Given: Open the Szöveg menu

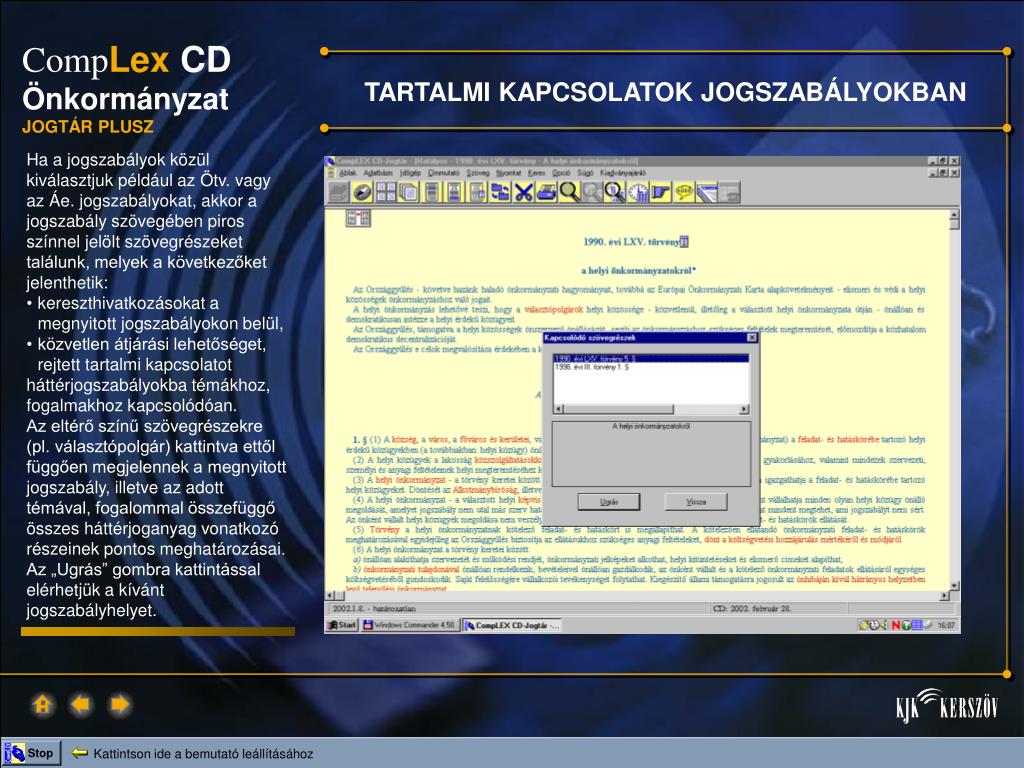Looking at the screenshot, I should (477, 172).
